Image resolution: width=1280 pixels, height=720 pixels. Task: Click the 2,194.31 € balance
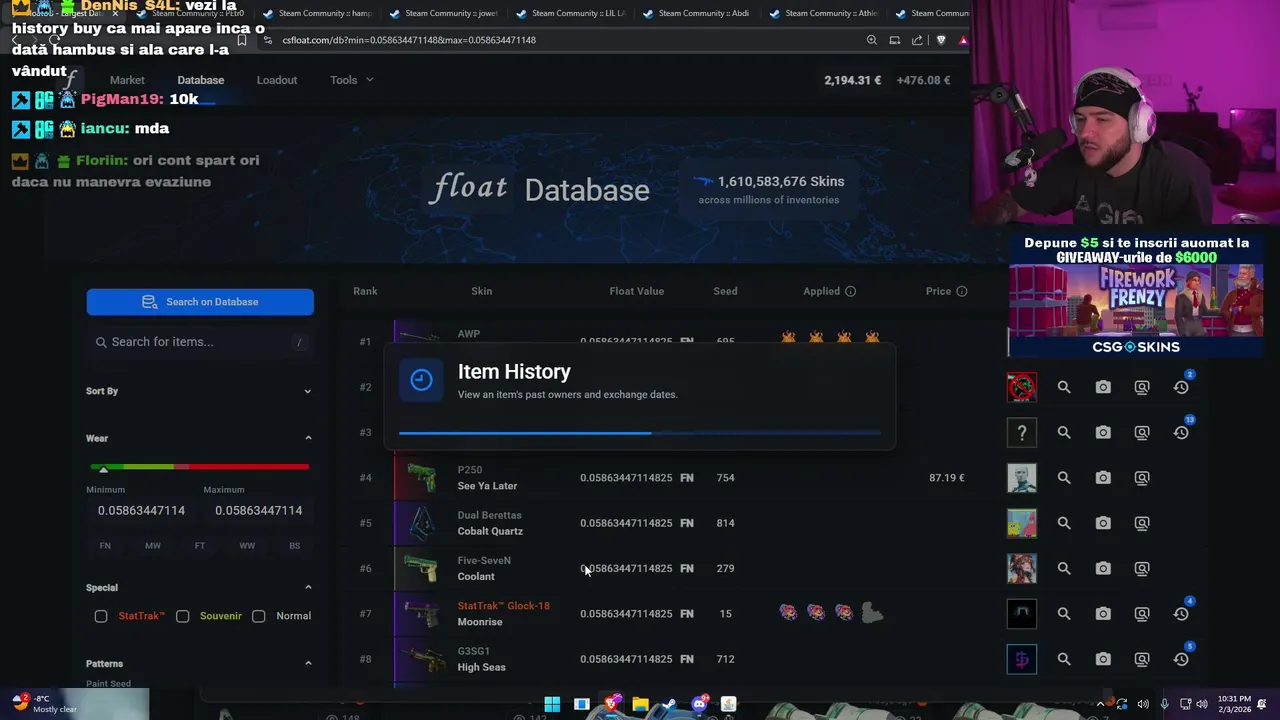pos(853,80)
